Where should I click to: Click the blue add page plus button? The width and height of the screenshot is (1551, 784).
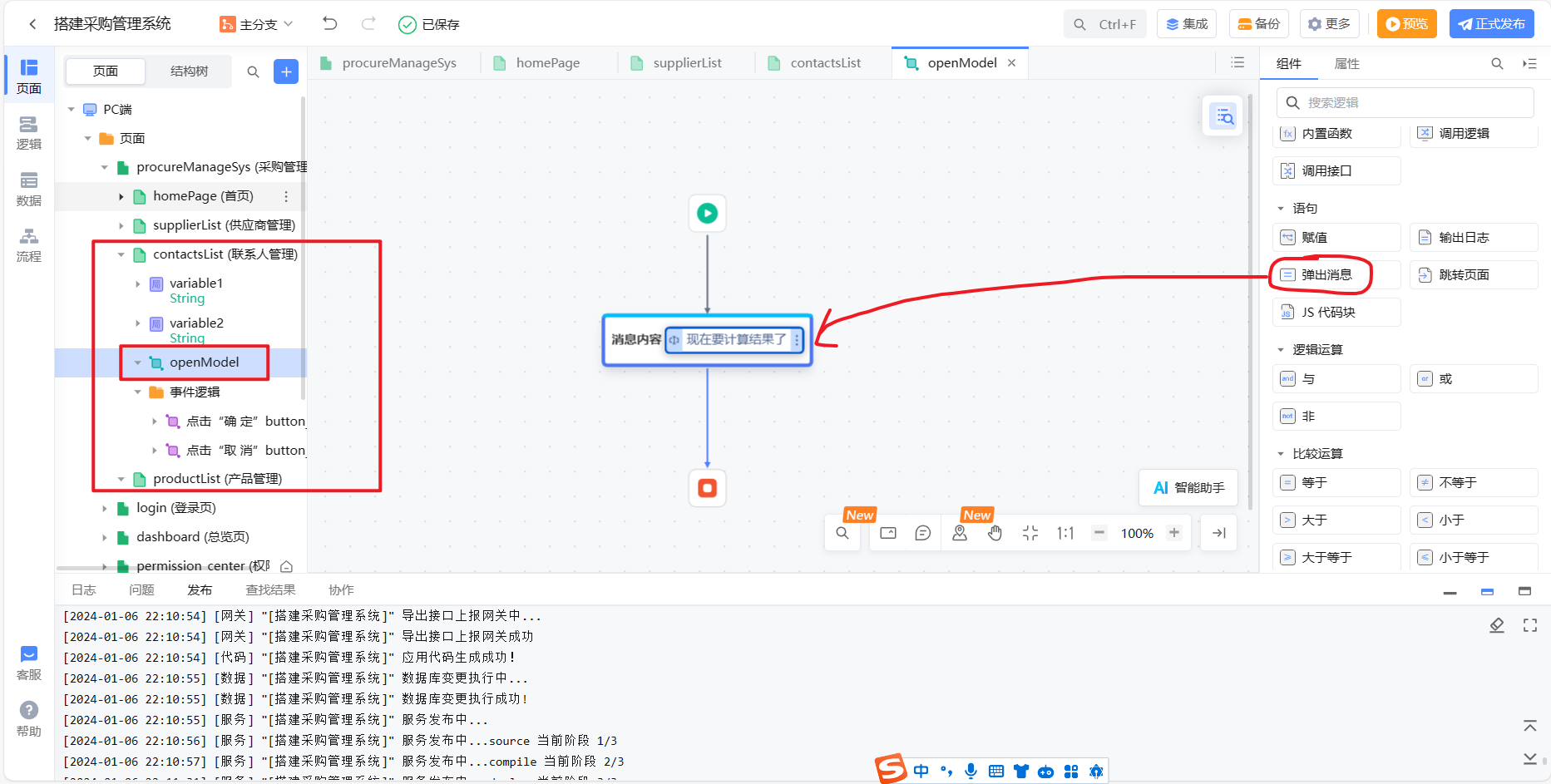[286, 72]
